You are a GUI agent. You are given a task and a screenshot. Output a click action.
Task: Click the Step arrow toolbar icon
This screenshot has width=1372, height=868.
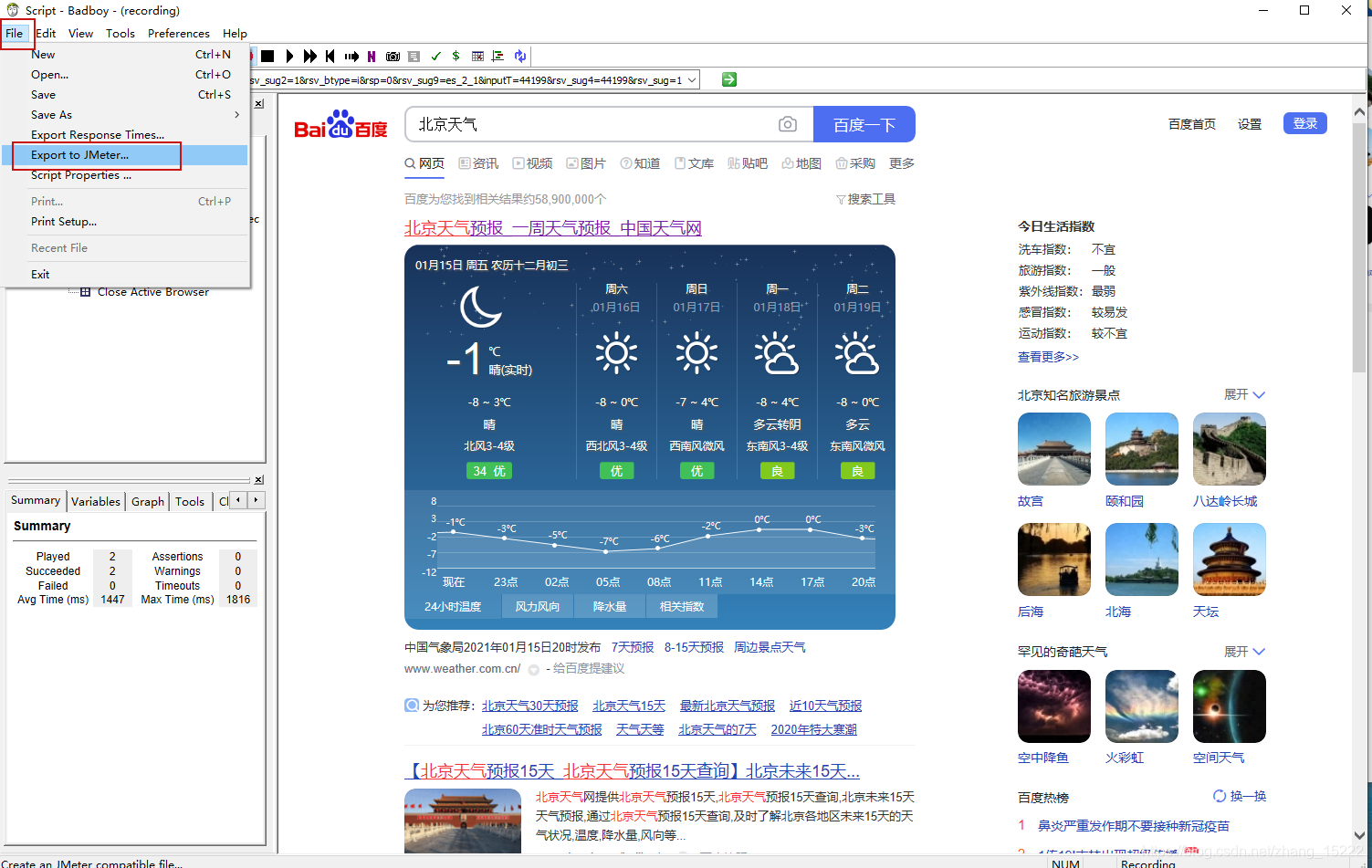click(351, 57)
